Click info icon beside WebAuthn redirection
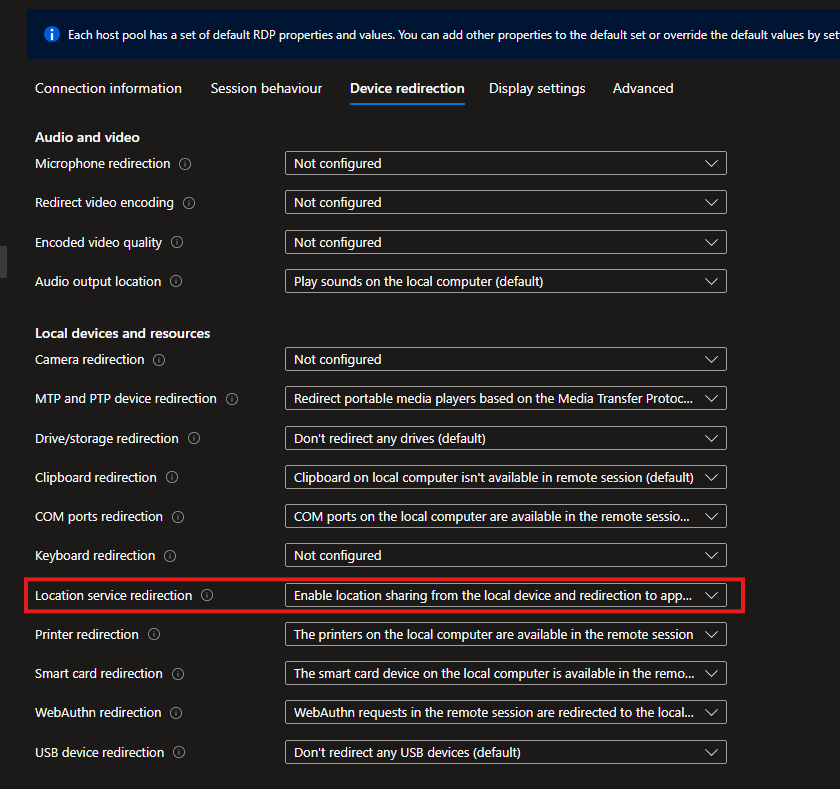 pyautogui.click(x=176, y=713)
